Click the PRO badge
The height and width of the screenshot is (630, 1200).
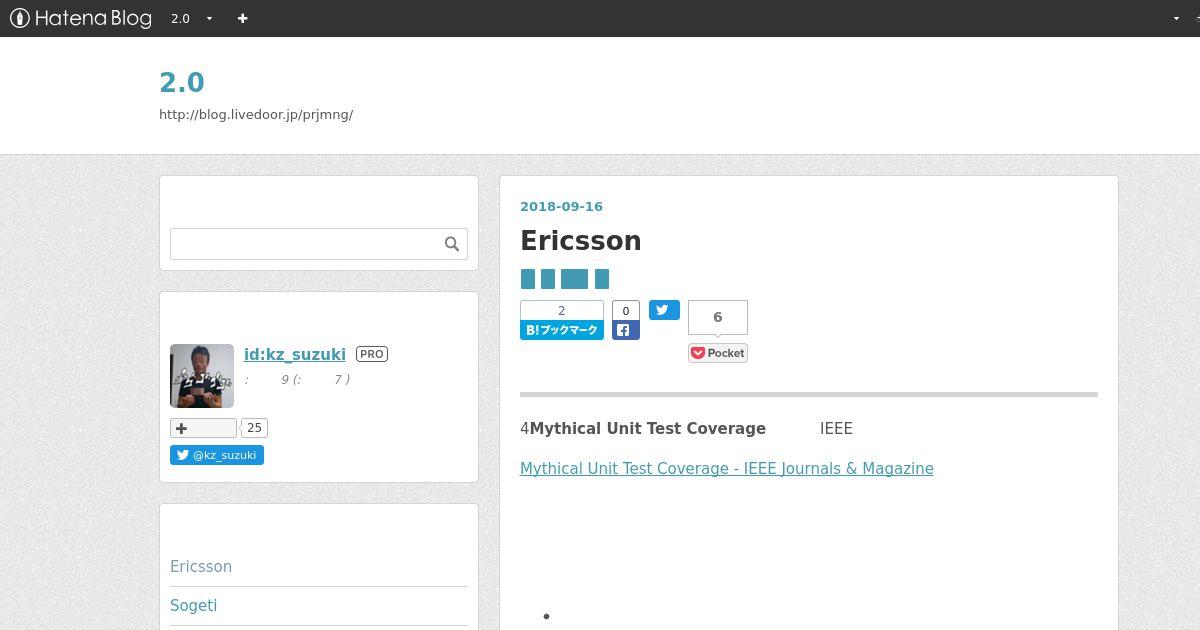[x=372, y=354]
